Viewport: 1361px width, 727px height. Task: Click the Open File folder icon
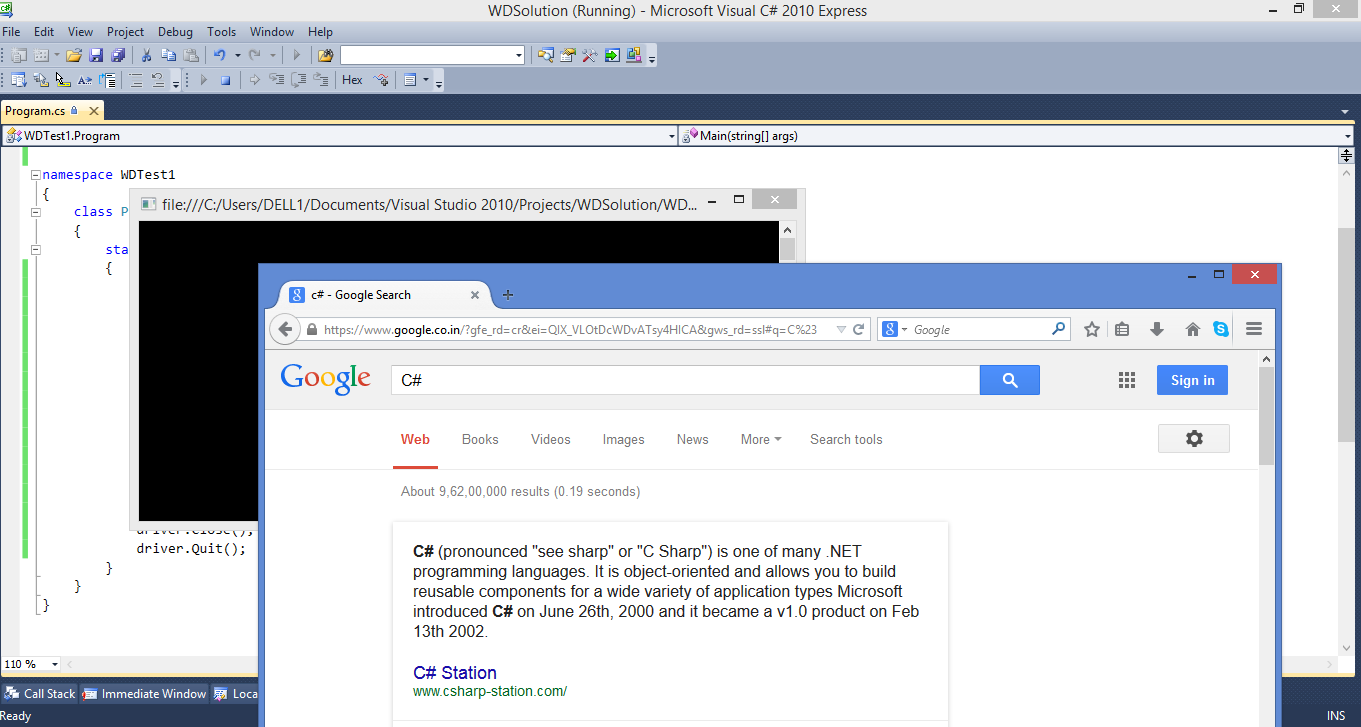pos(73,55)
